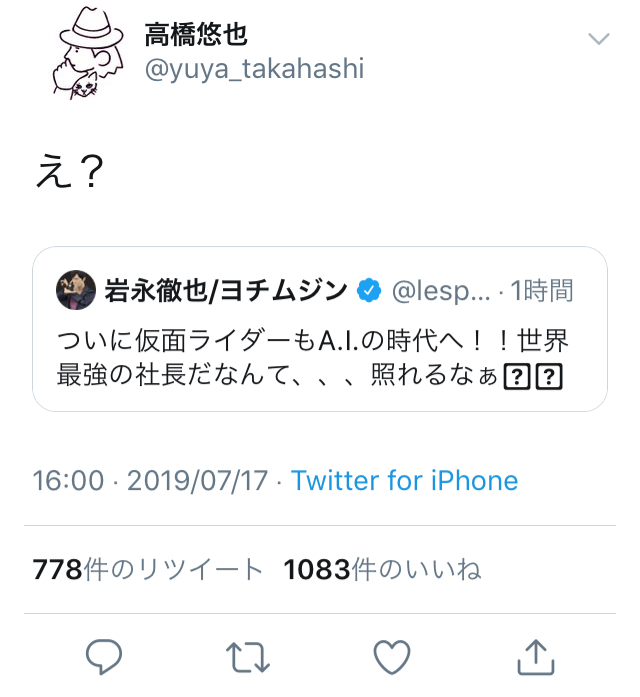The width and height of the screenshot is (640, 697).
Task: Open the Twitter for iPhone source link
Action: pyautogui.click(x=404, y=481)
